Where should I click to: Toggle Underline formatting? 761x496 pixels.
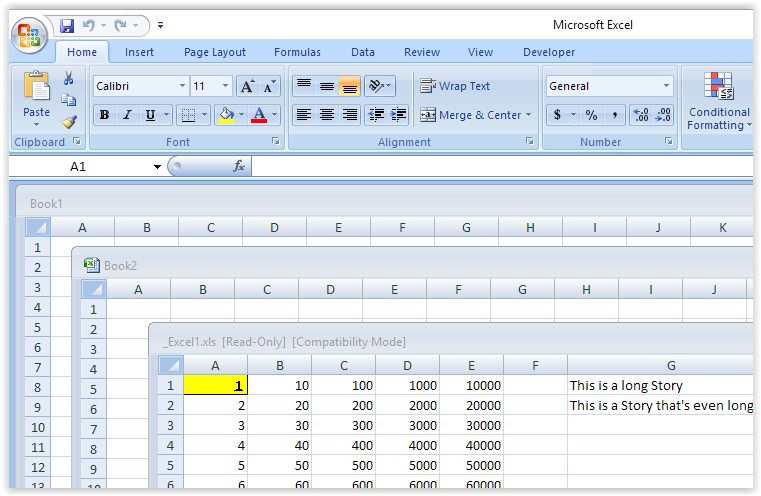(150, 115)
